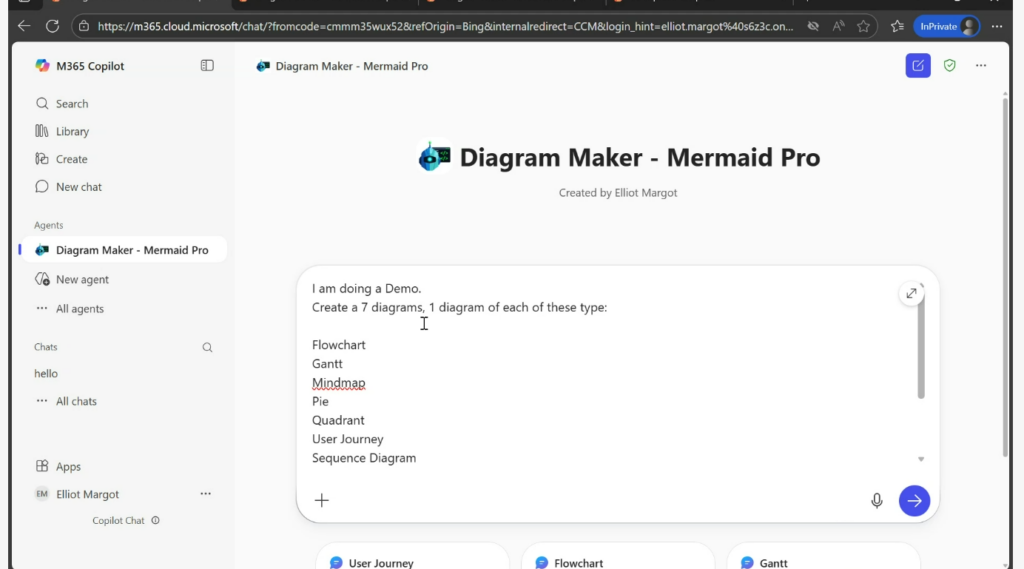Screen dimensions: 1024x569
Task: Activate microphone voice input
Action: click(x=876, y=500)
